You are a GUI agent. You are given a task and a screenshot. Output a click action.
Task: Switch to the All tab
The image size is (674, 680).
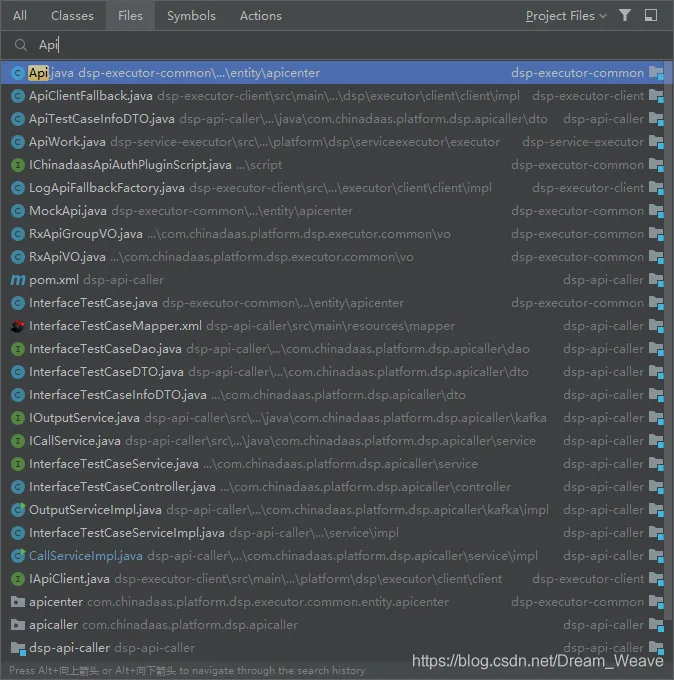pyautogui.click(x=20, y=16)
